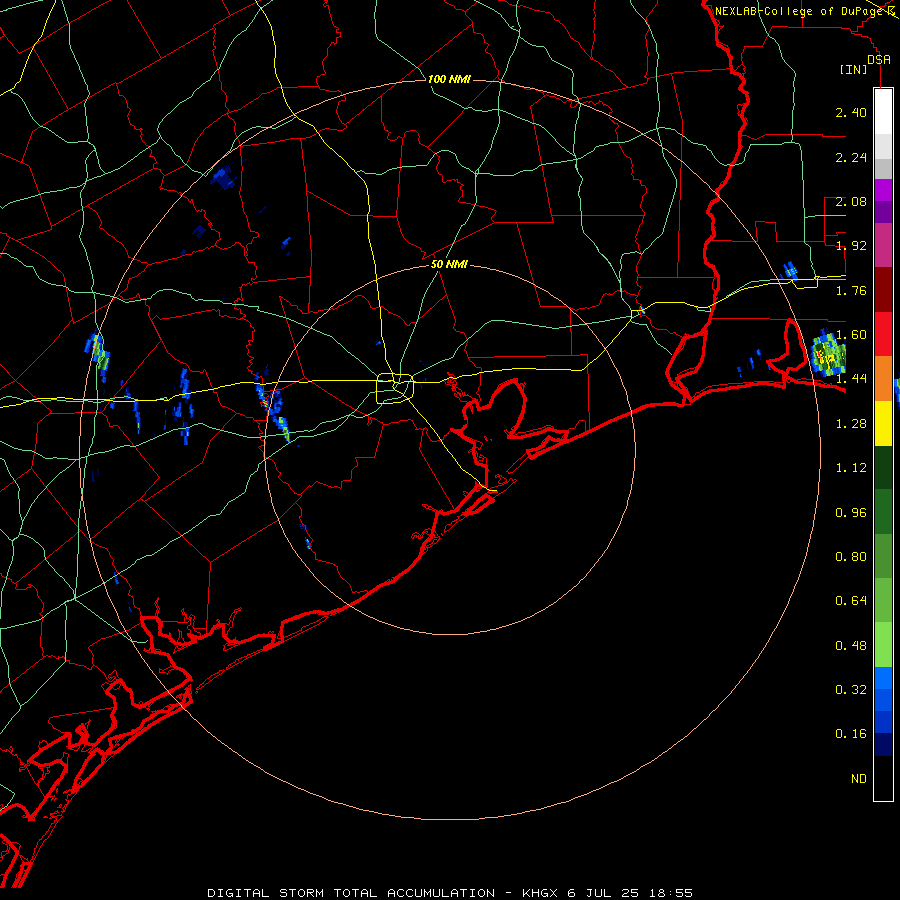The image size is (900, 900).
Task: Select the 2.40 legend value
Action: (x=851, y=112)
